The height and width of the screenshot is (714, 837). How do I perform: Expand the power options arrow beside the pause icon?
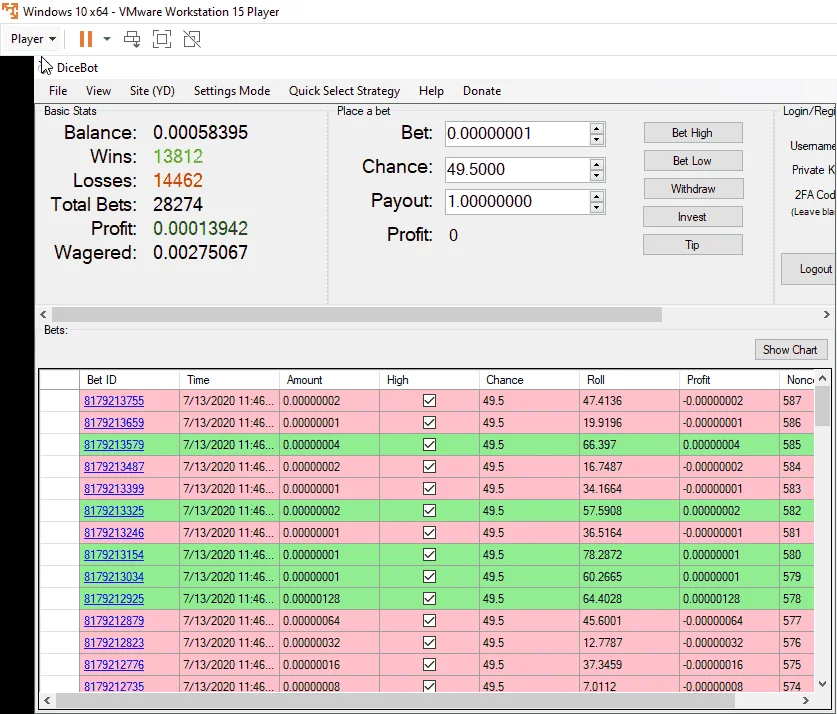point(107,39)
